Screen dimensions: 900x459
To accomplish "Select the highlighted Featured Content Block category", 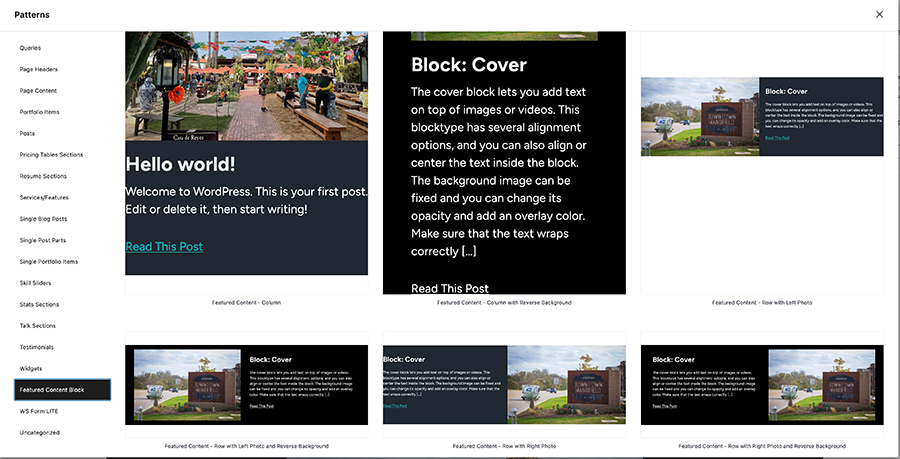I will click(62, 390).
